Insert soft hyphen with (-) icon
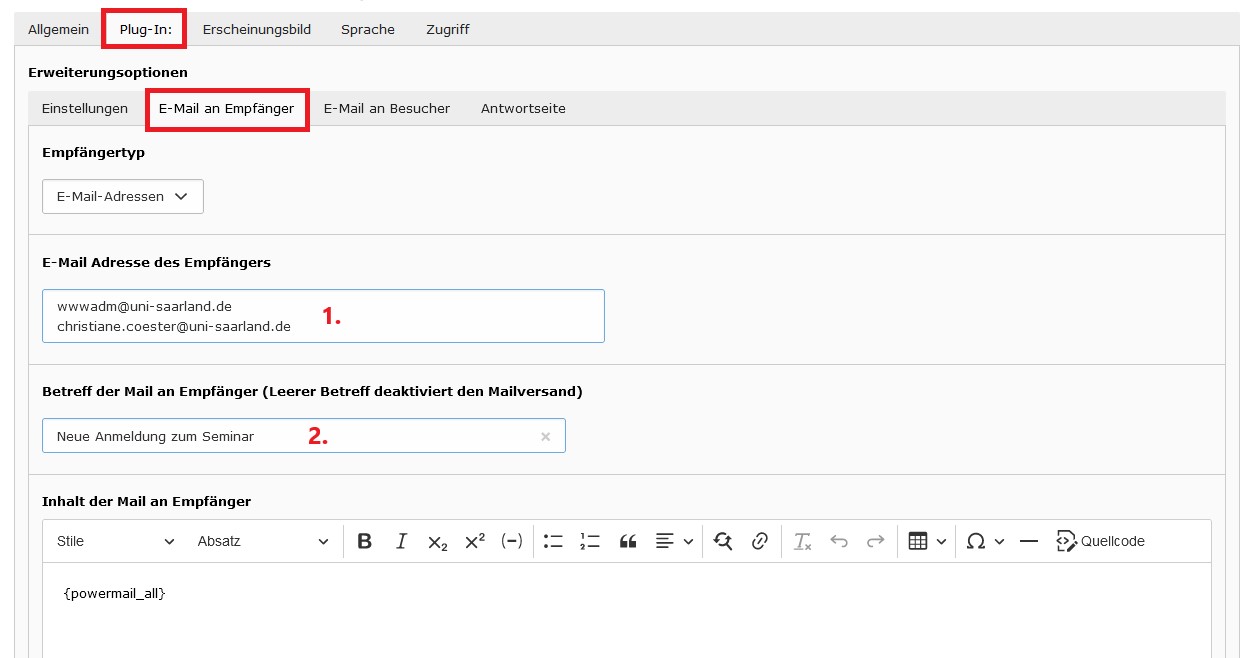This screenshot has height=658, width=1254. click(x=512, y=541)
